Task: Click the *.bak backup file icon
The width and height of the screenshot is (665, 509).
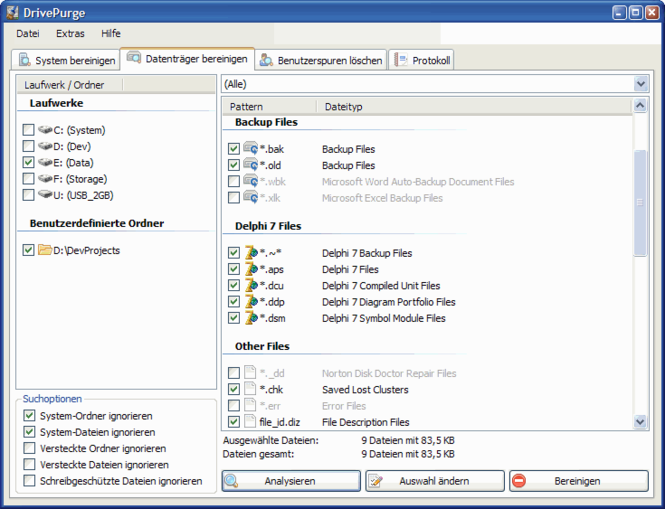Action: (x=251, y=149)
